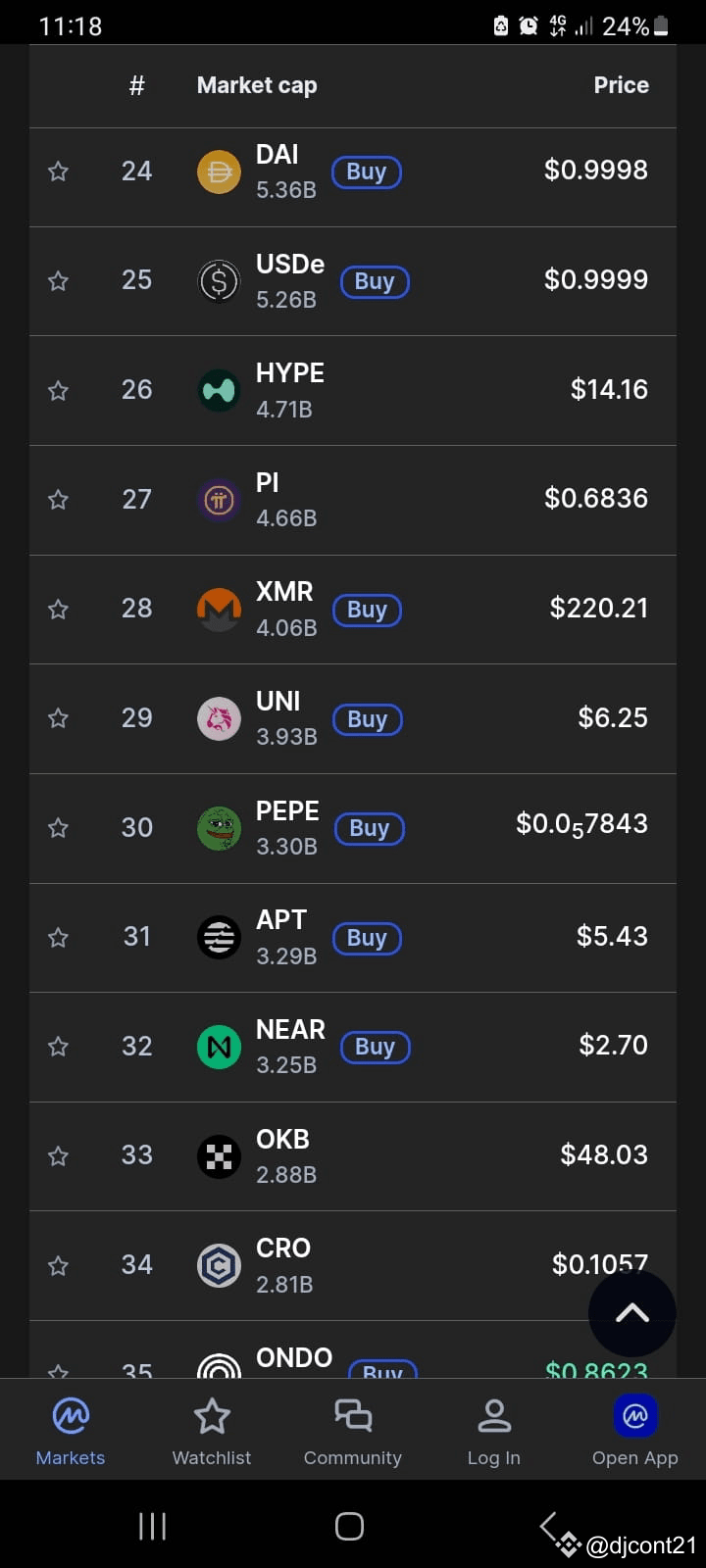Tap the Buy button for USDe
Image resolution: width=706 pixels, height=1568 pixels.
[375, 282]
